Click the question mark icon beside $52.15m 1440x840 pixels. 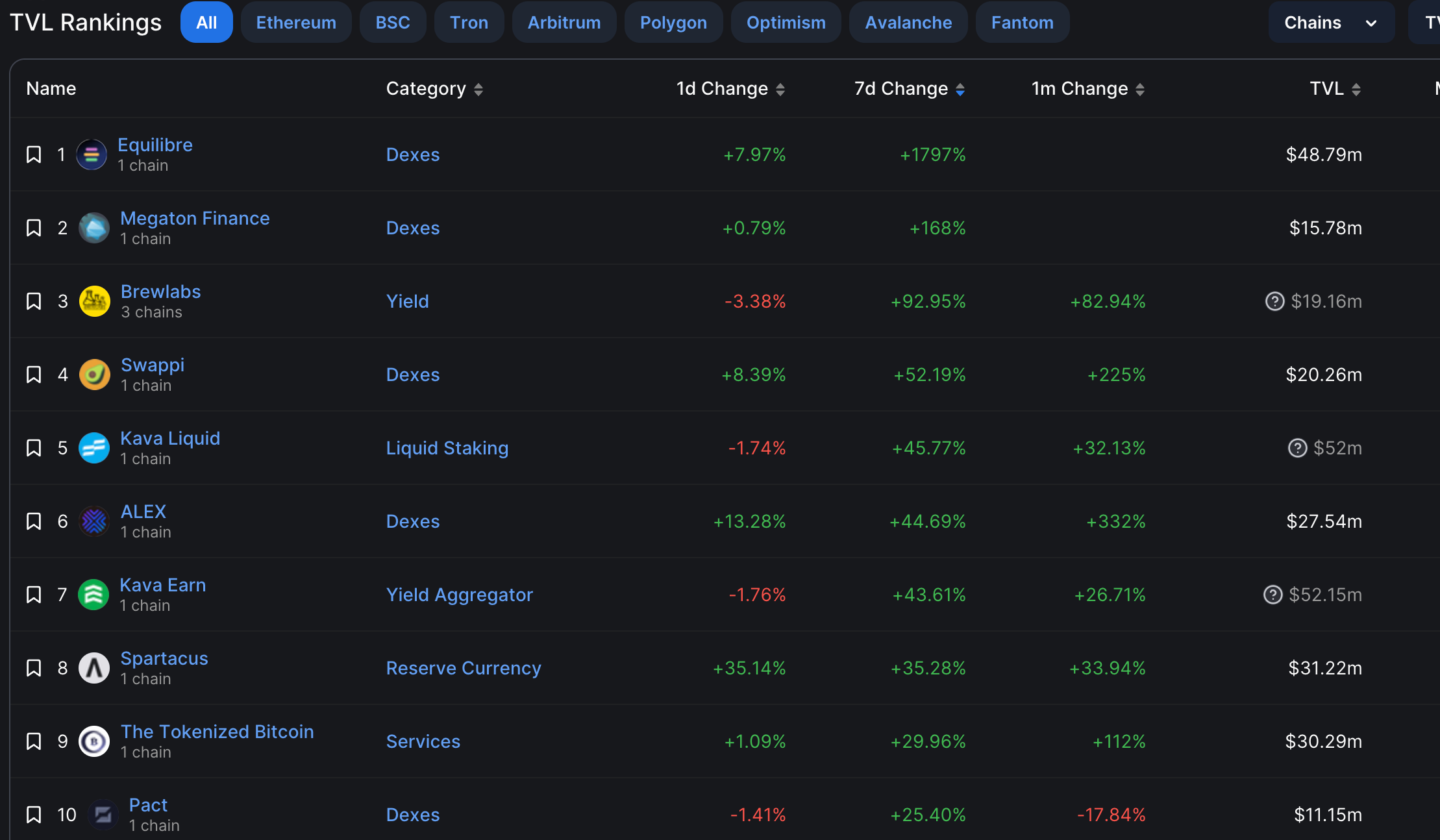[x=1272, y=595]
